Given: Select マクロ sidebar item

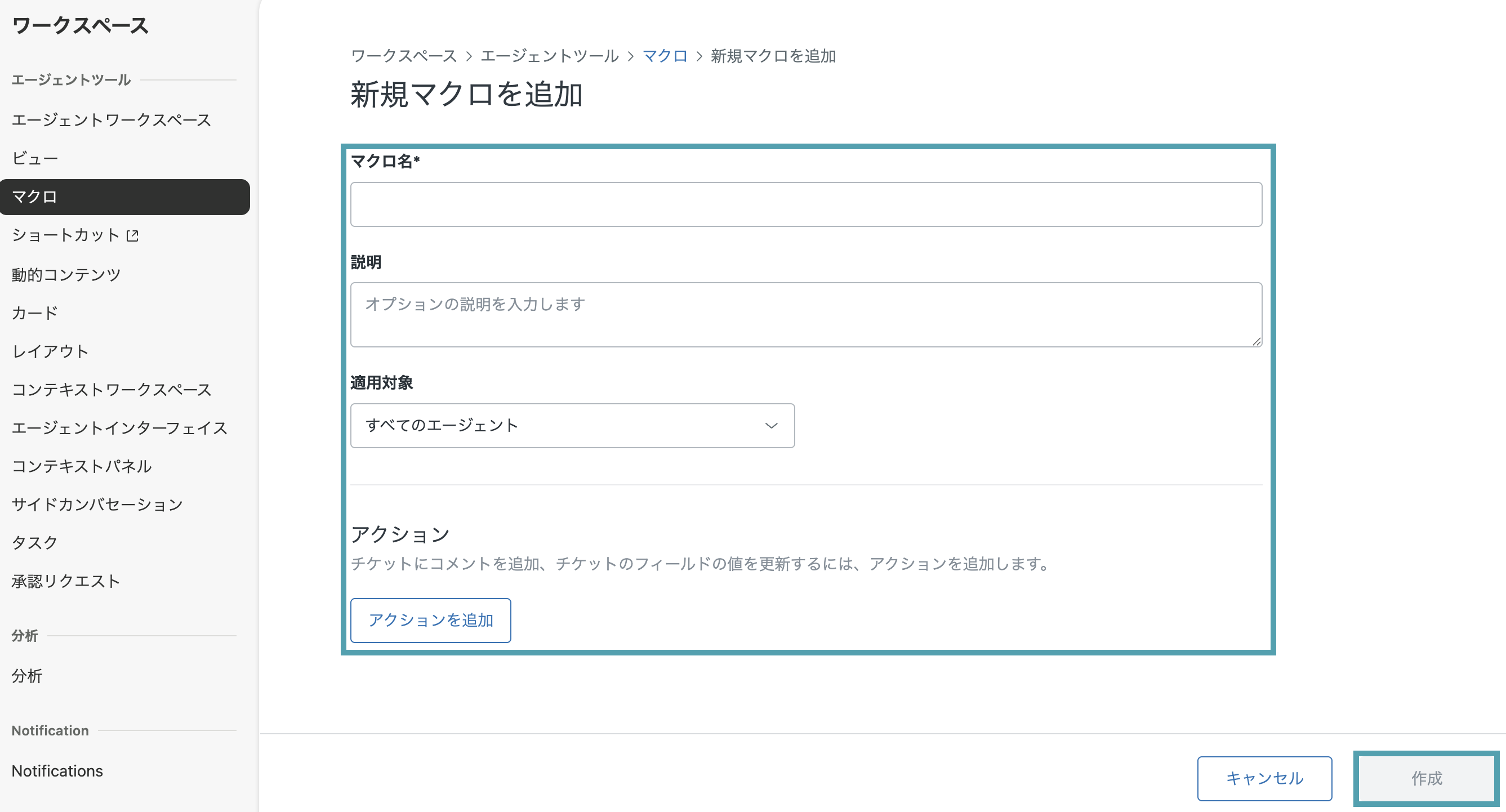Looking at the screenshot, I should click(x=125, y=197).
